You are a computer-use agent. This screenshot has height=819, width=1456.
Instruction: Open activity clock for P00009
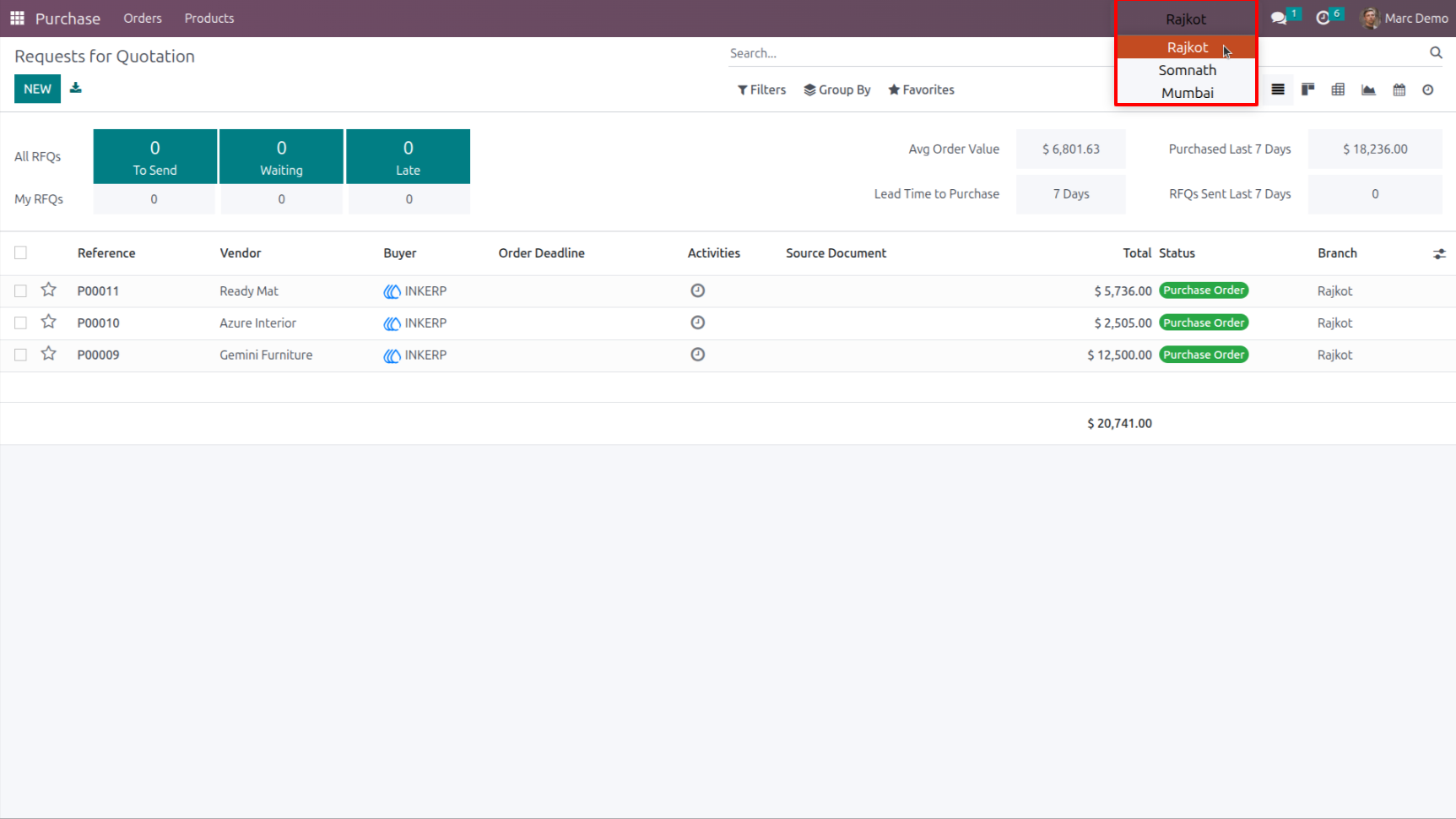click(698, 355)
